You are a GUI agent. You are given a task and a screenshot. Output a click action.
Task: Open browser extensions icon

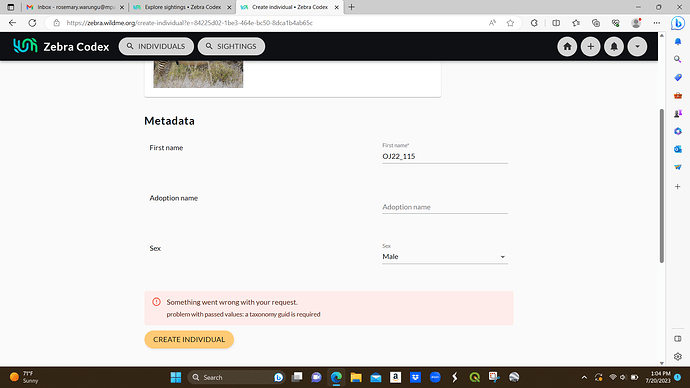(534, 23)
